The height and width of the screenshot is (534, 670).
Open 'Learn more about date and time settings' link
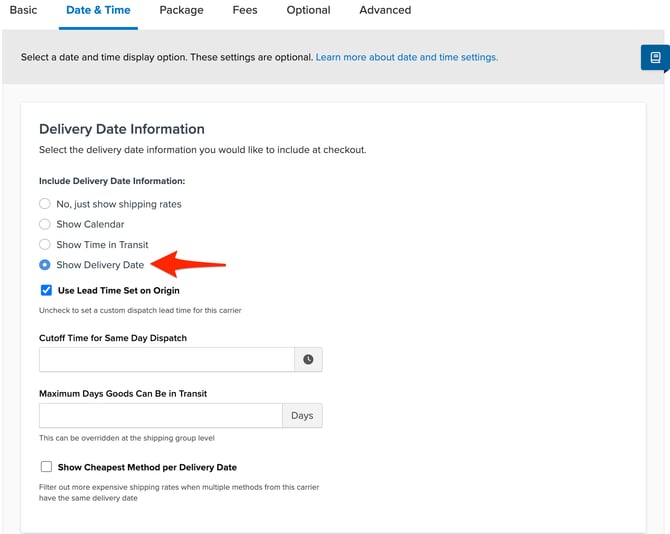[x=406, y=57]
